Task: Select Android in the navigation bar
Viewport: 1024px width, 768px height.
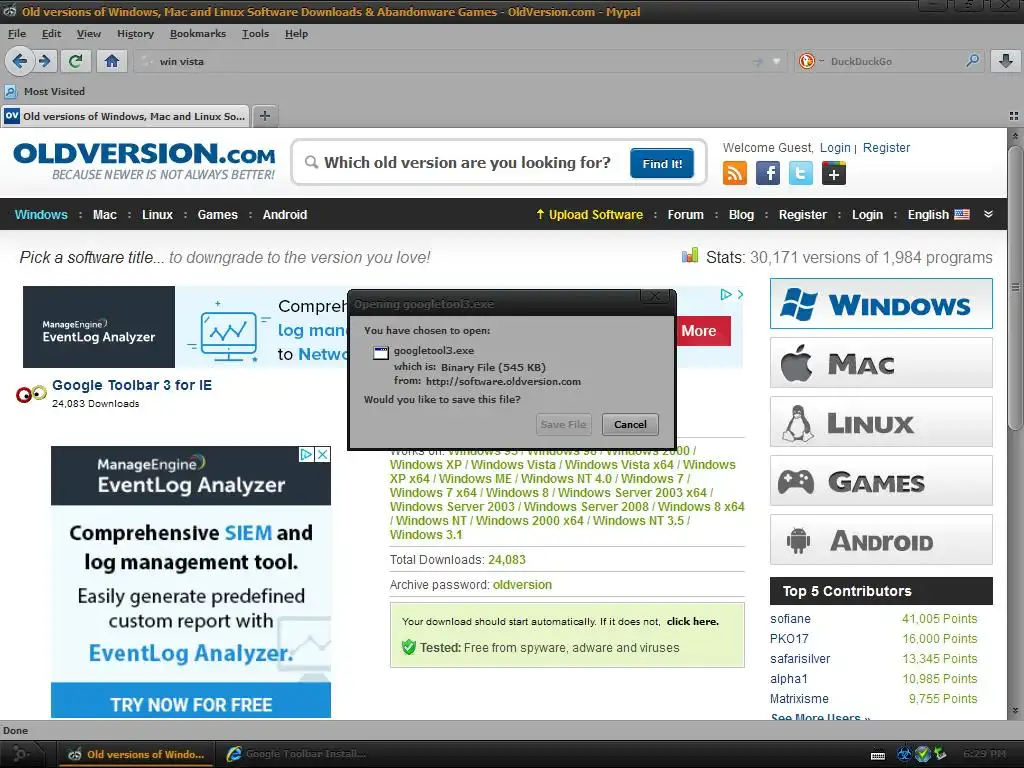Action: click(285, 214)
